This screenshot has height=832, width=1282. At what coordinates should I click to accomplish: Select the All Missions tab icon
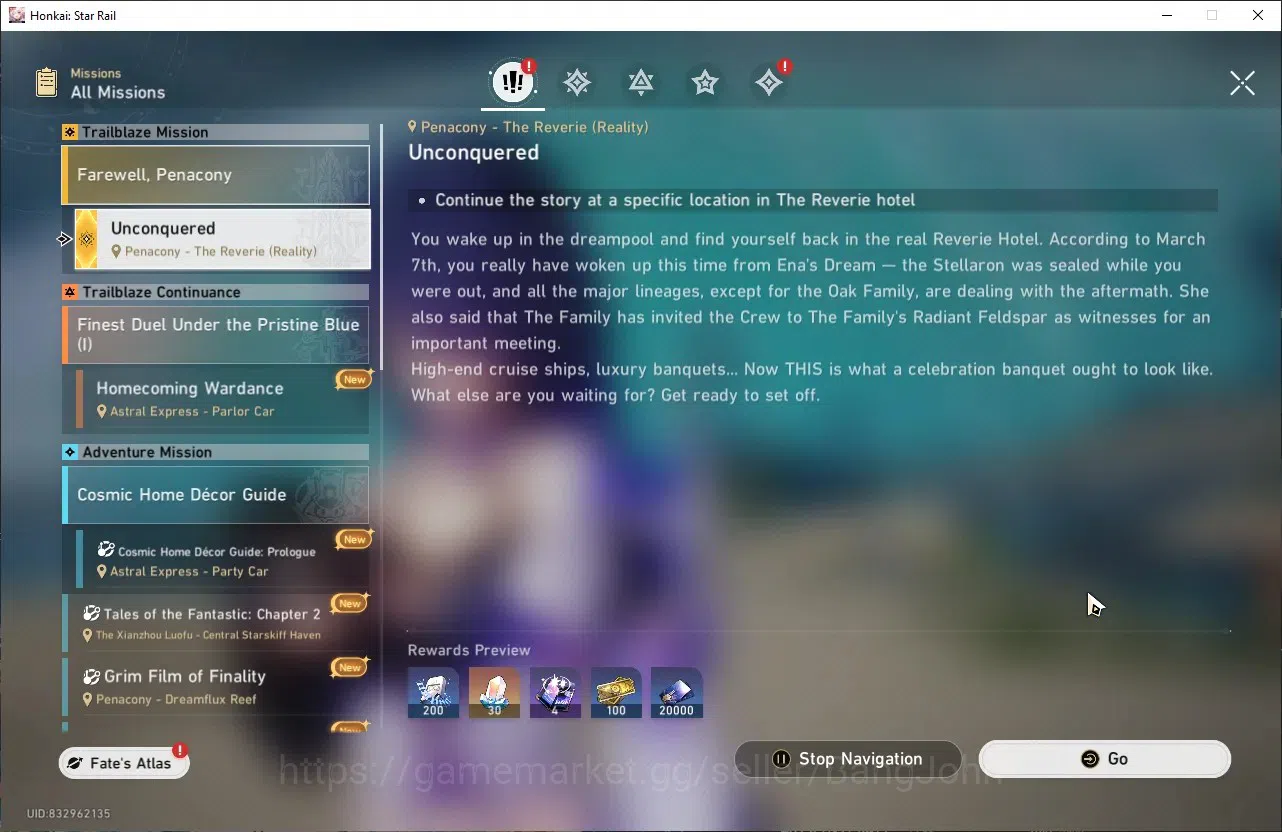coord(513,83)
